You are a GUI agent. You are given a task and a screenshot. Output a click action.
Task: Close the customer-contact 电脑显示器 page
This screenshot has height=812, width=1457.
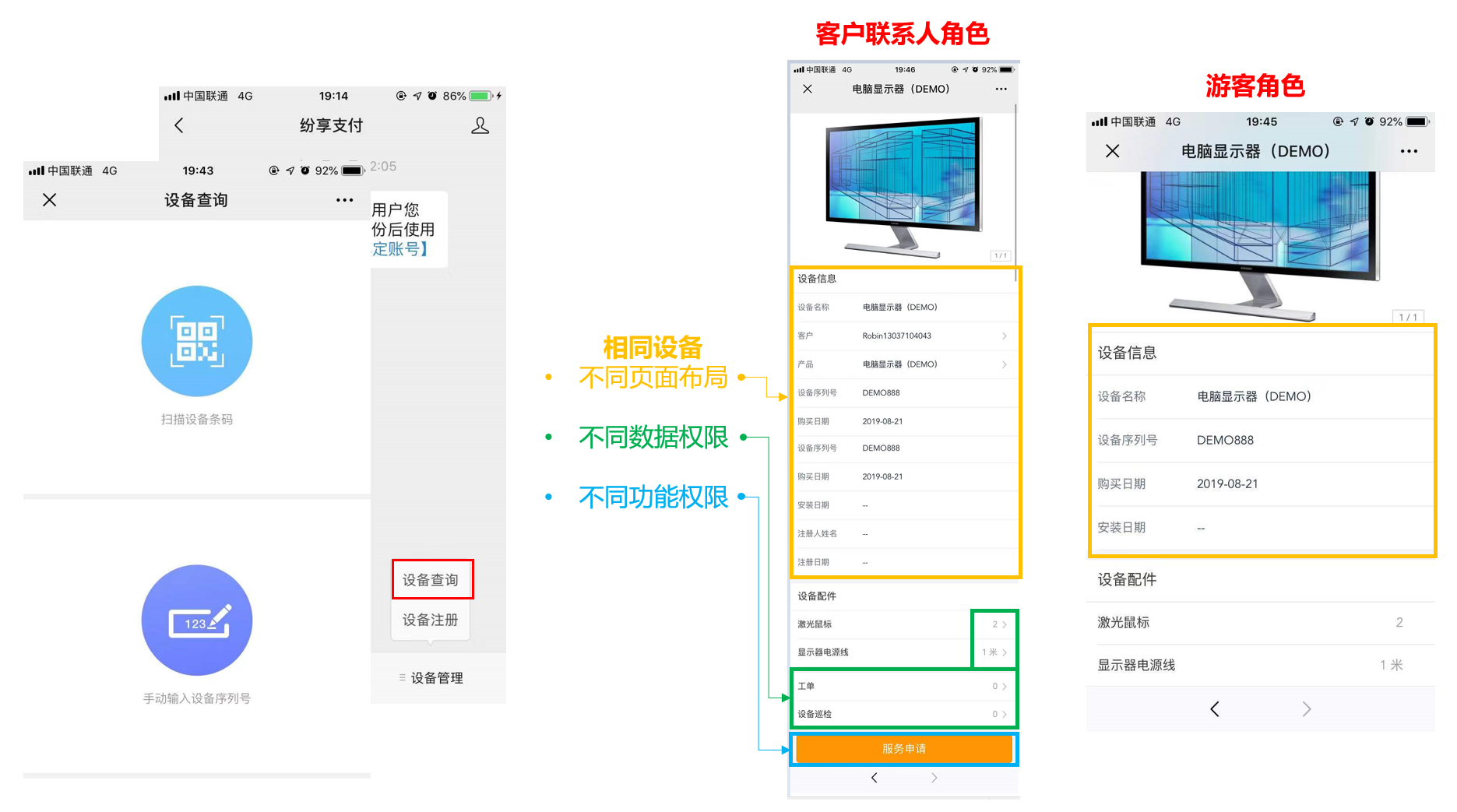tap(808, 89)
